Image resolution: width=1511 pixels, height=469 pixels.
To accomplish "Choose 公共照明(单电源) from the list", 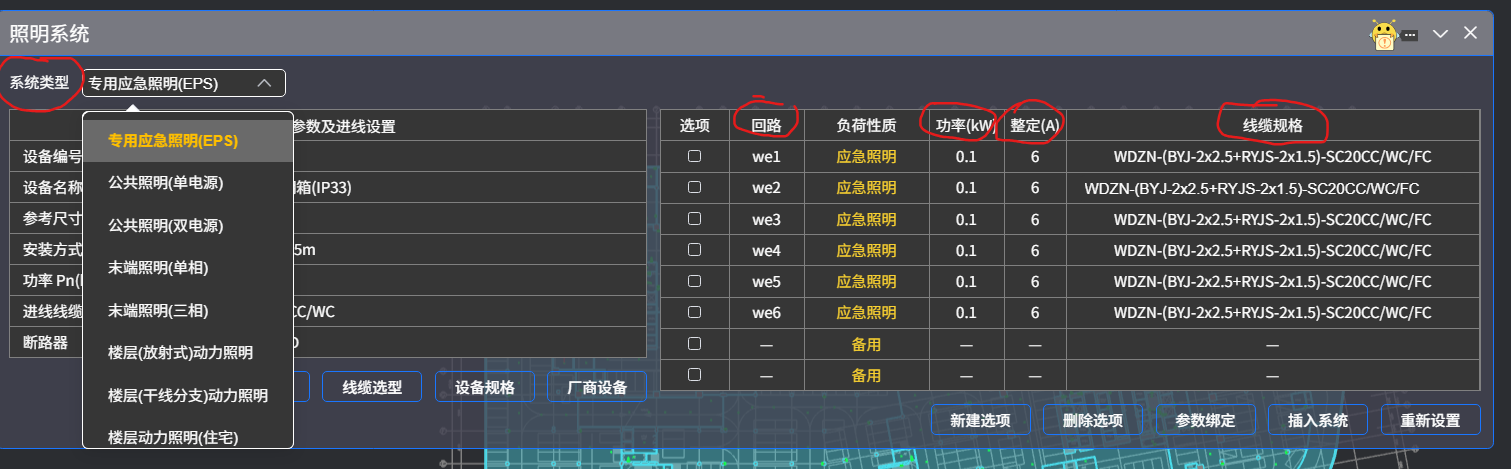I will pos(165,183).
